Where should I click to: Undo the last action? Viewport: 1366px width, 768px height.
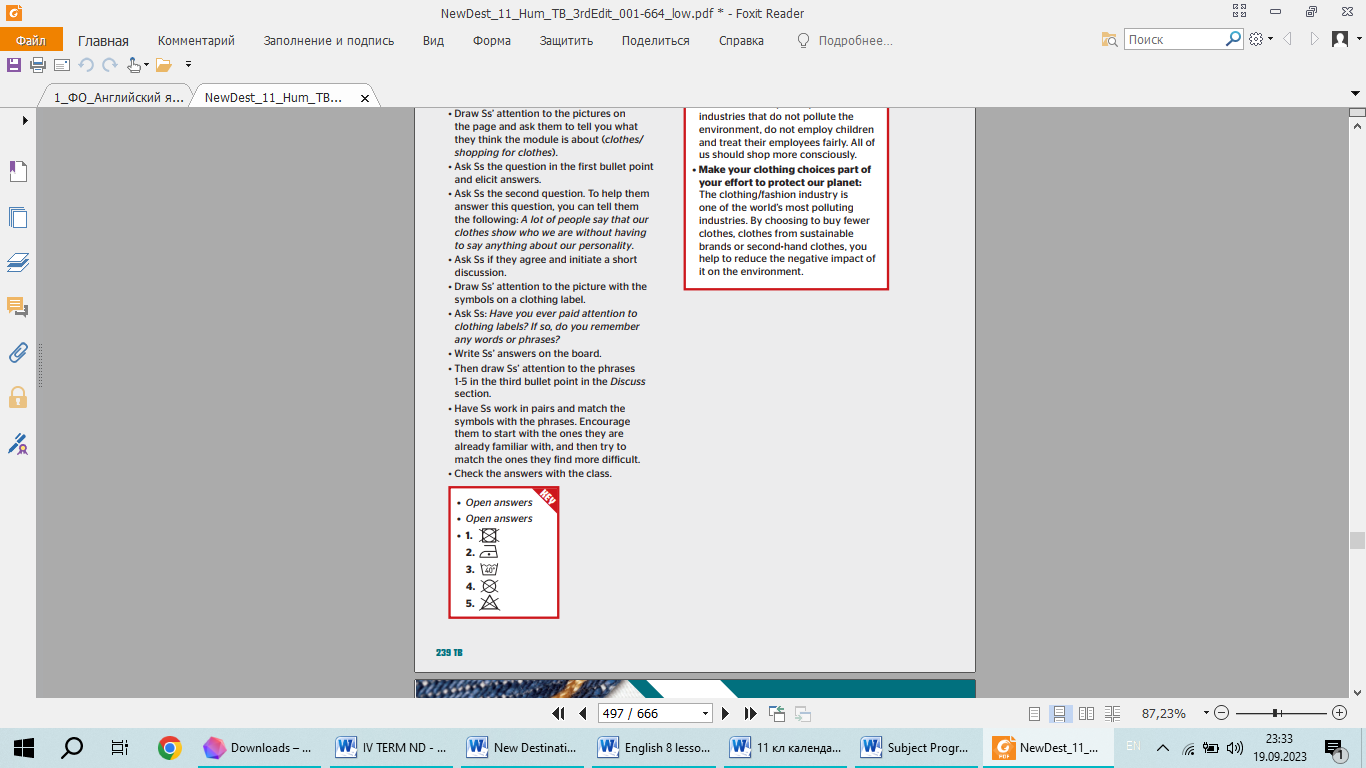(x=86, y=65)
